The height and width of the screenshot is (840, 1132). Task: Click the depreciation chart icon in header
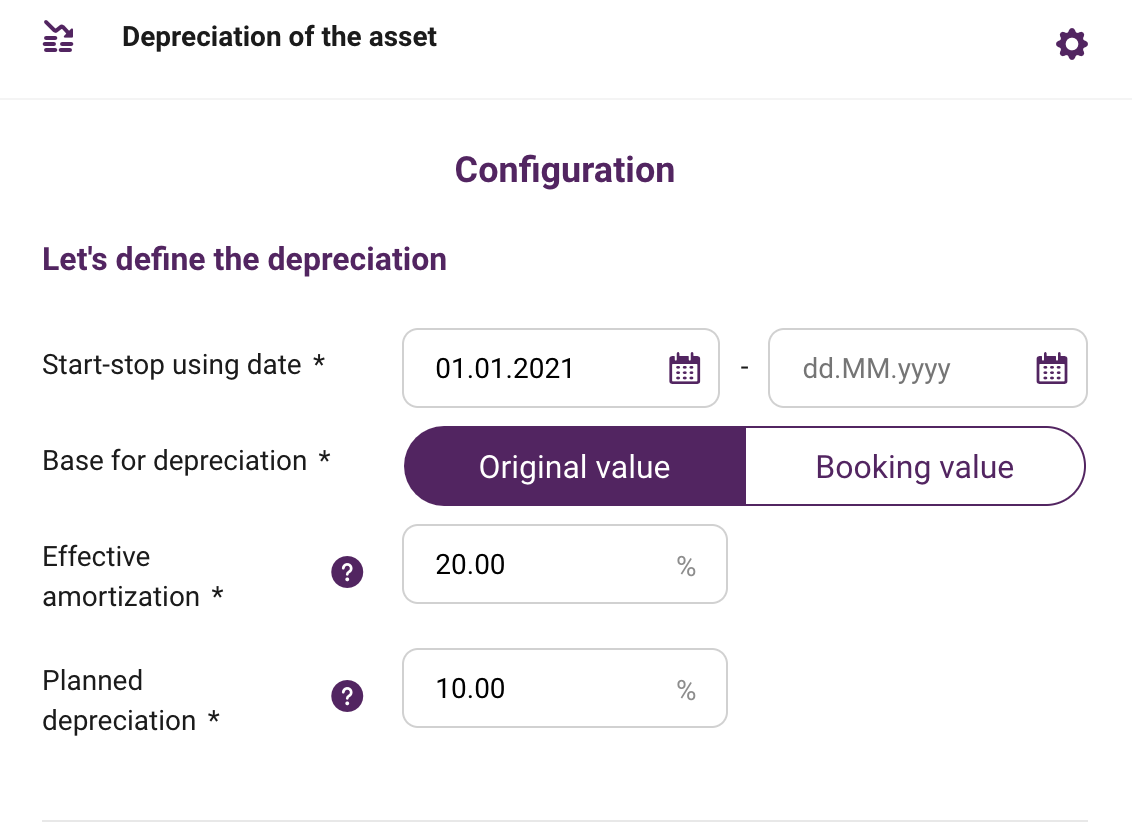[58, 37]
